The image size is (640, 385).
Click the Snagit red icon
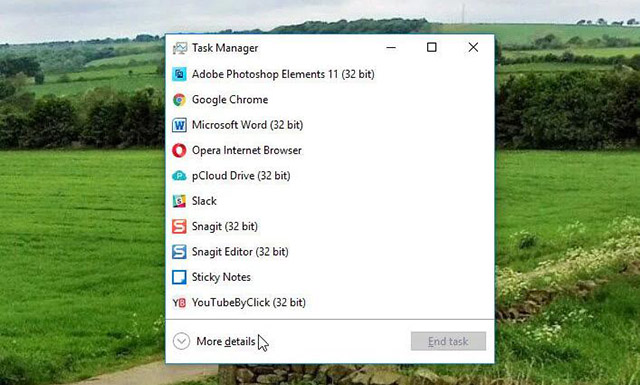(179, 226)
